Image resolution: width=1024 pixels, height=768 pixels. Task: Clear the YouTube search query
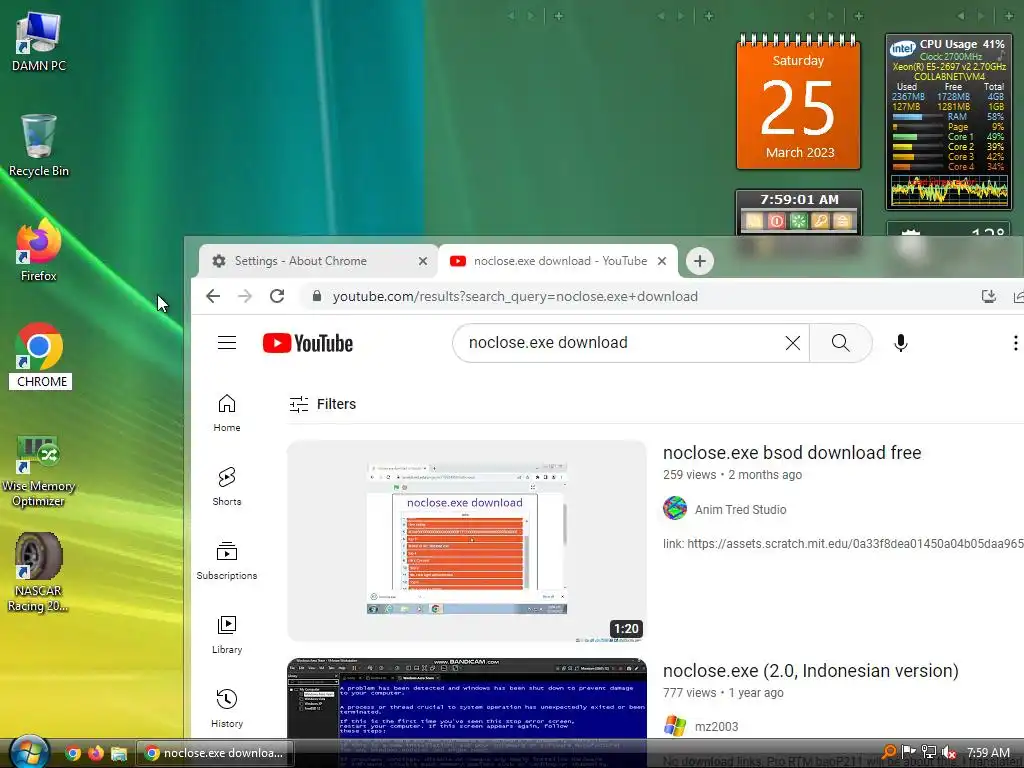coord(793,343)
